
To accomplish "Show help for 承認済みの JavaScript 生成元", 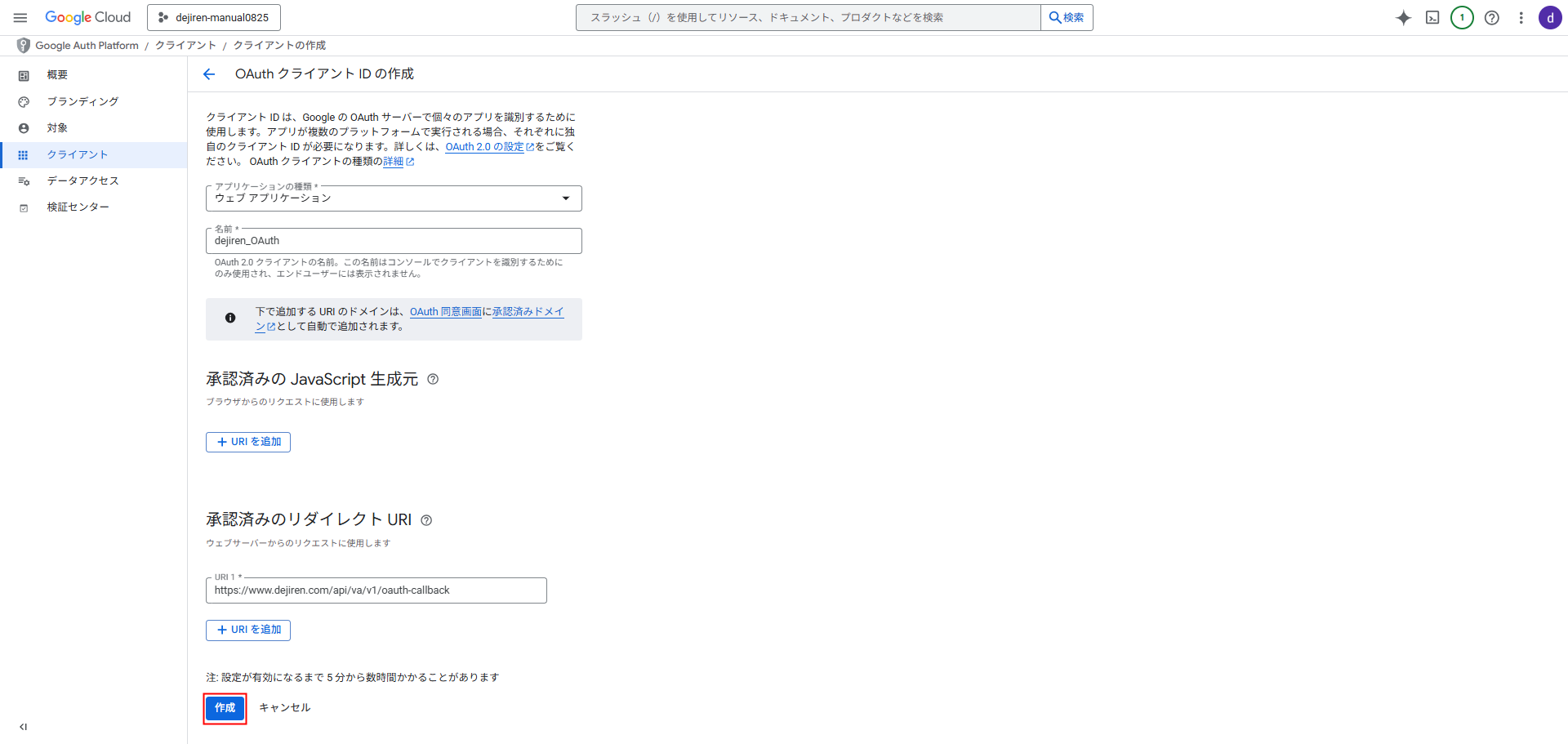I will [x=433, y=379].
